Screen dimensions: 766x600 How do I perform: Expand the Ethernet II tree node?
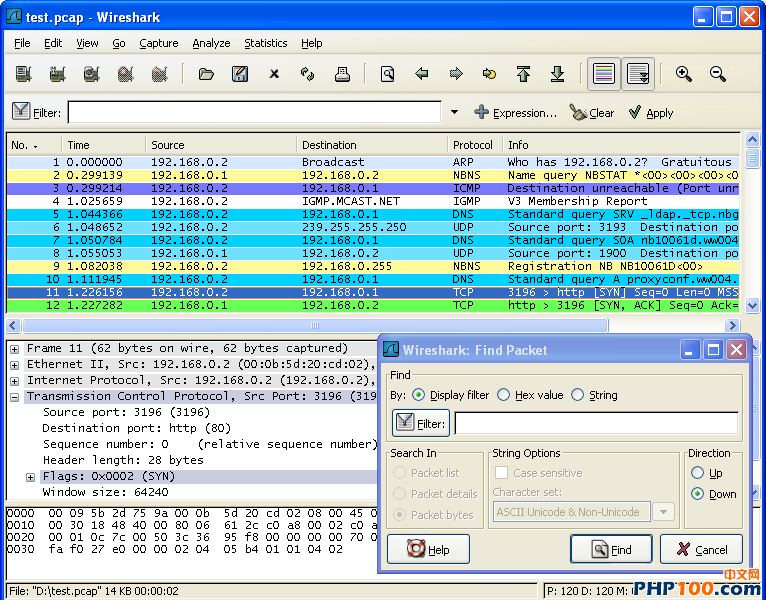16,364
